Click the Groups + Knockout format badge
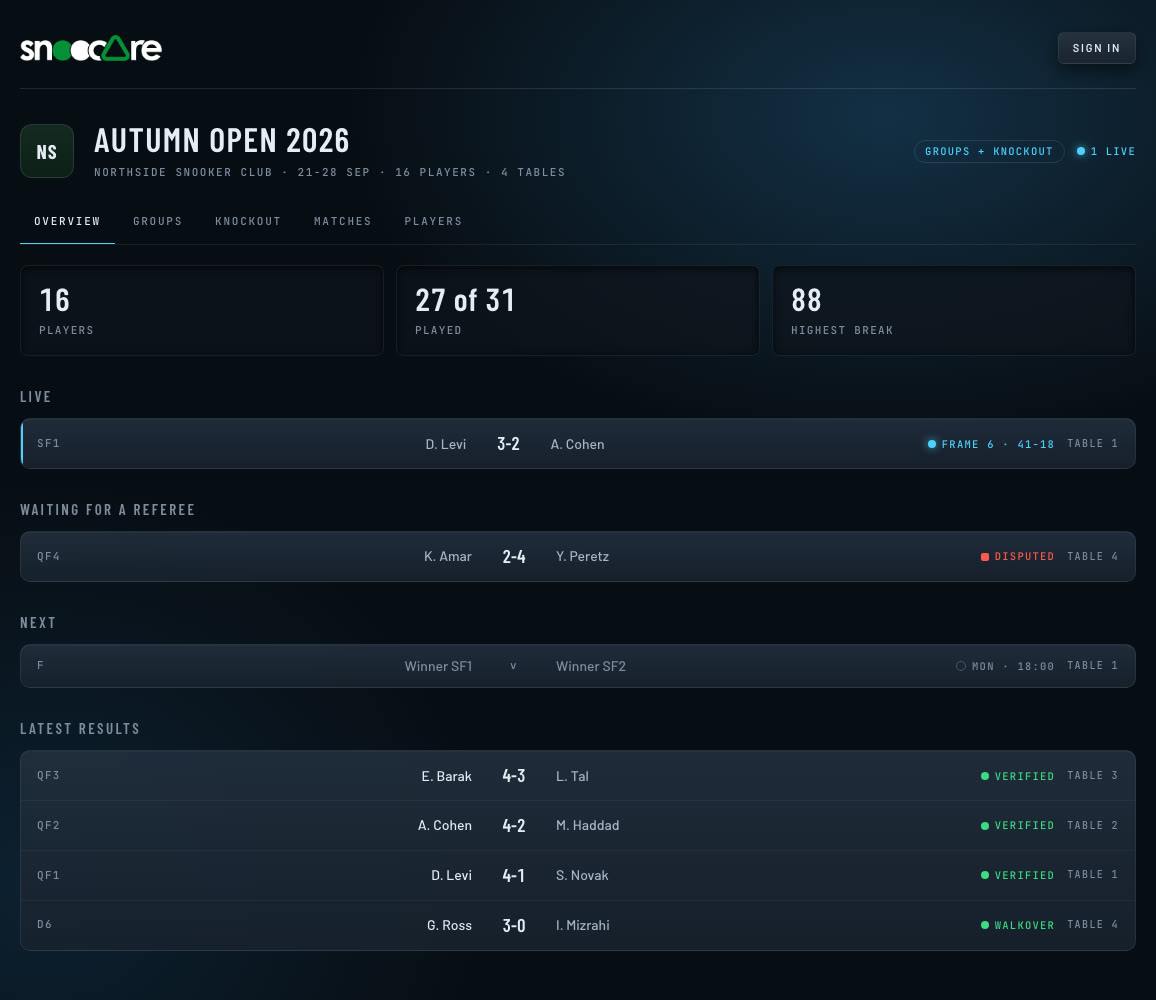The width and height of the screenshot is (1156, 1000). [989, 151]
